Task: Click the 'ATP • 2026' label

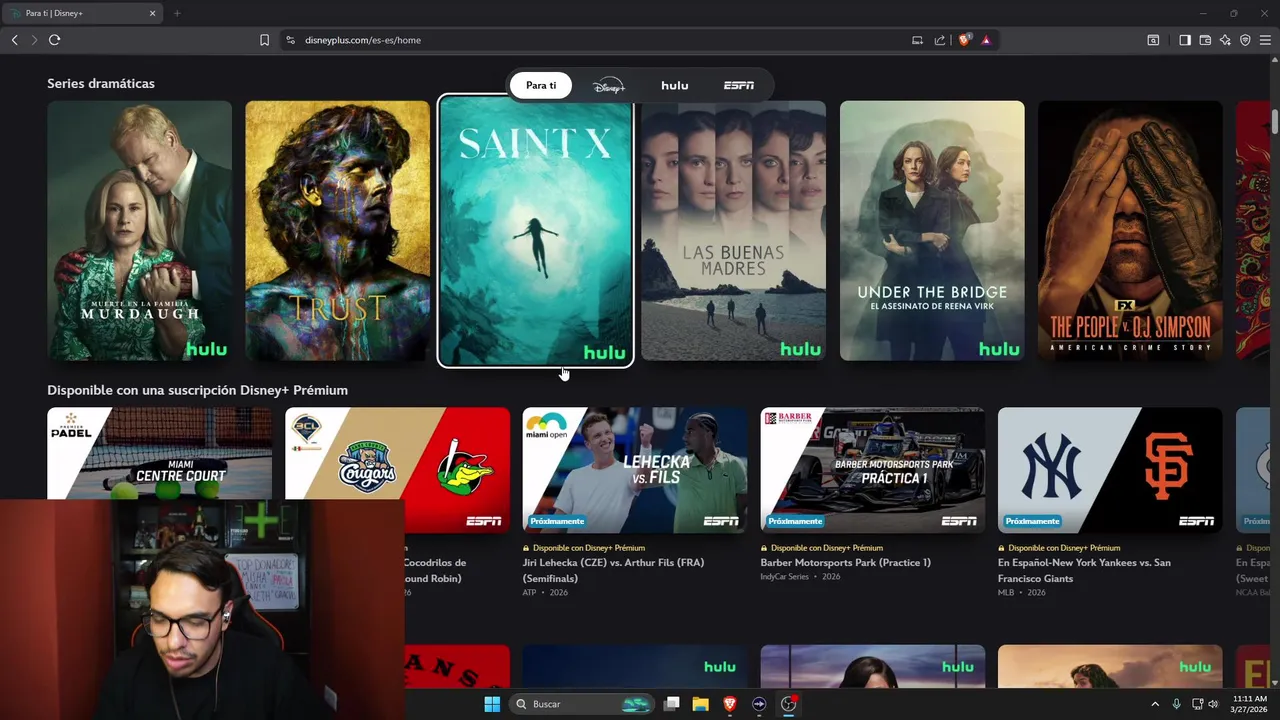Action: [545, 593]
